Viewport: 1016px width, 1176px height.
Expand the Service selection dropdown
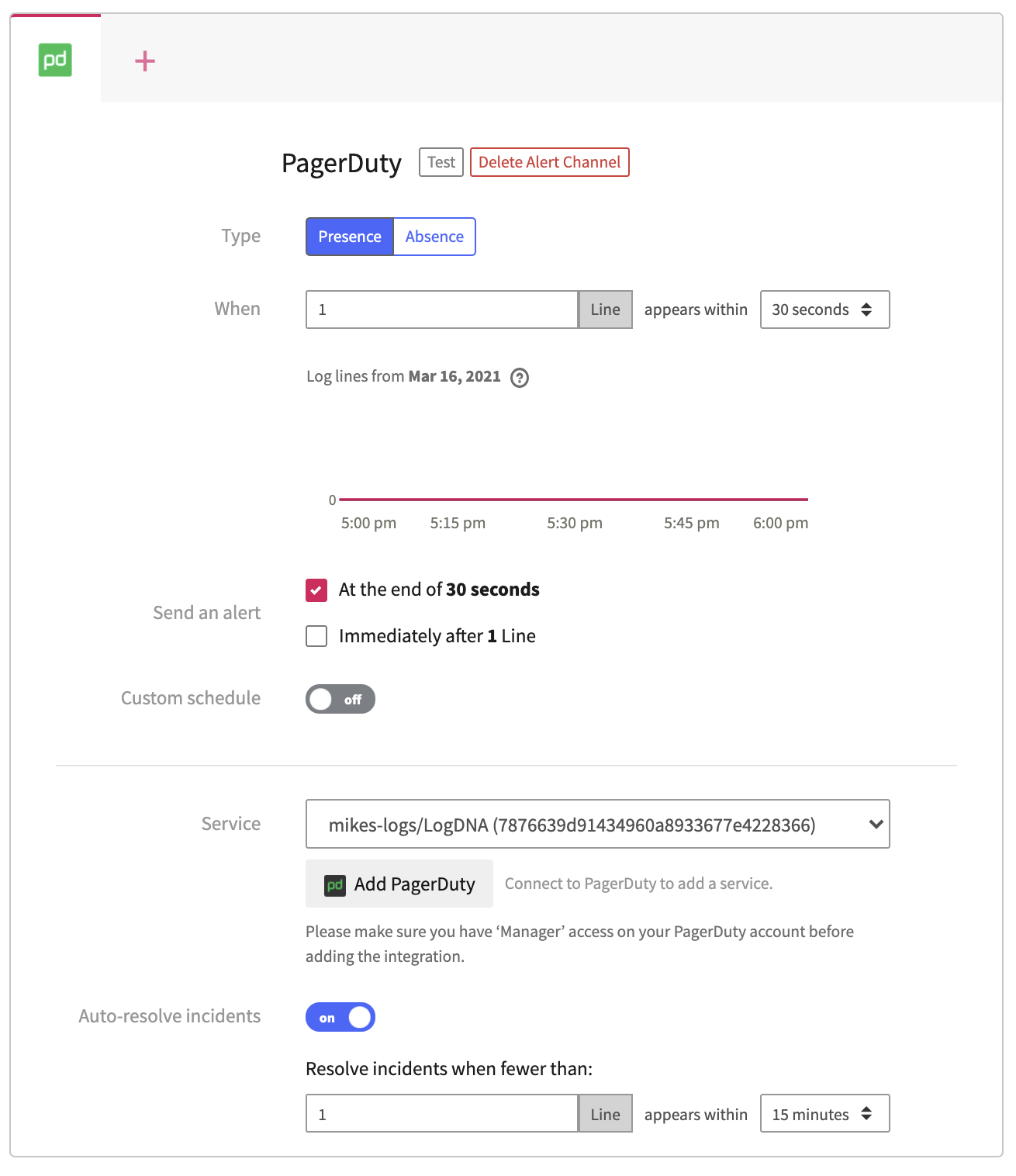[597, 824]
